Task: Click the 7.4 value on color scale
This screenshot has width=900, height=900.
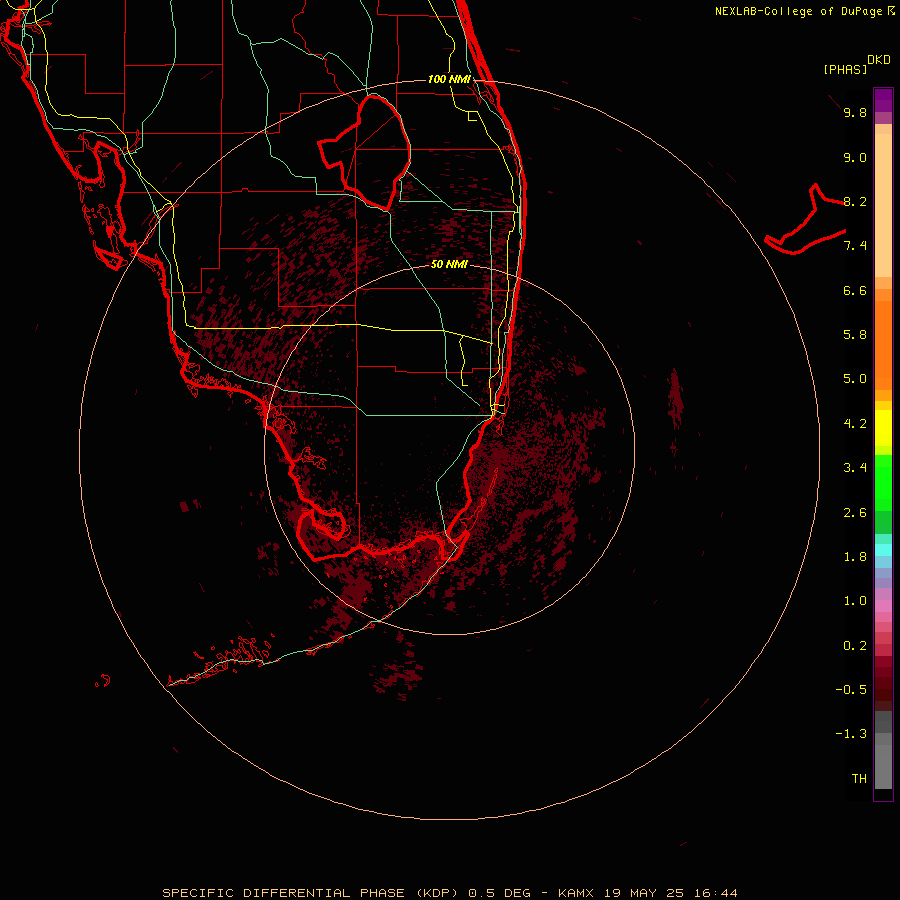Action: tap(855, 246)
